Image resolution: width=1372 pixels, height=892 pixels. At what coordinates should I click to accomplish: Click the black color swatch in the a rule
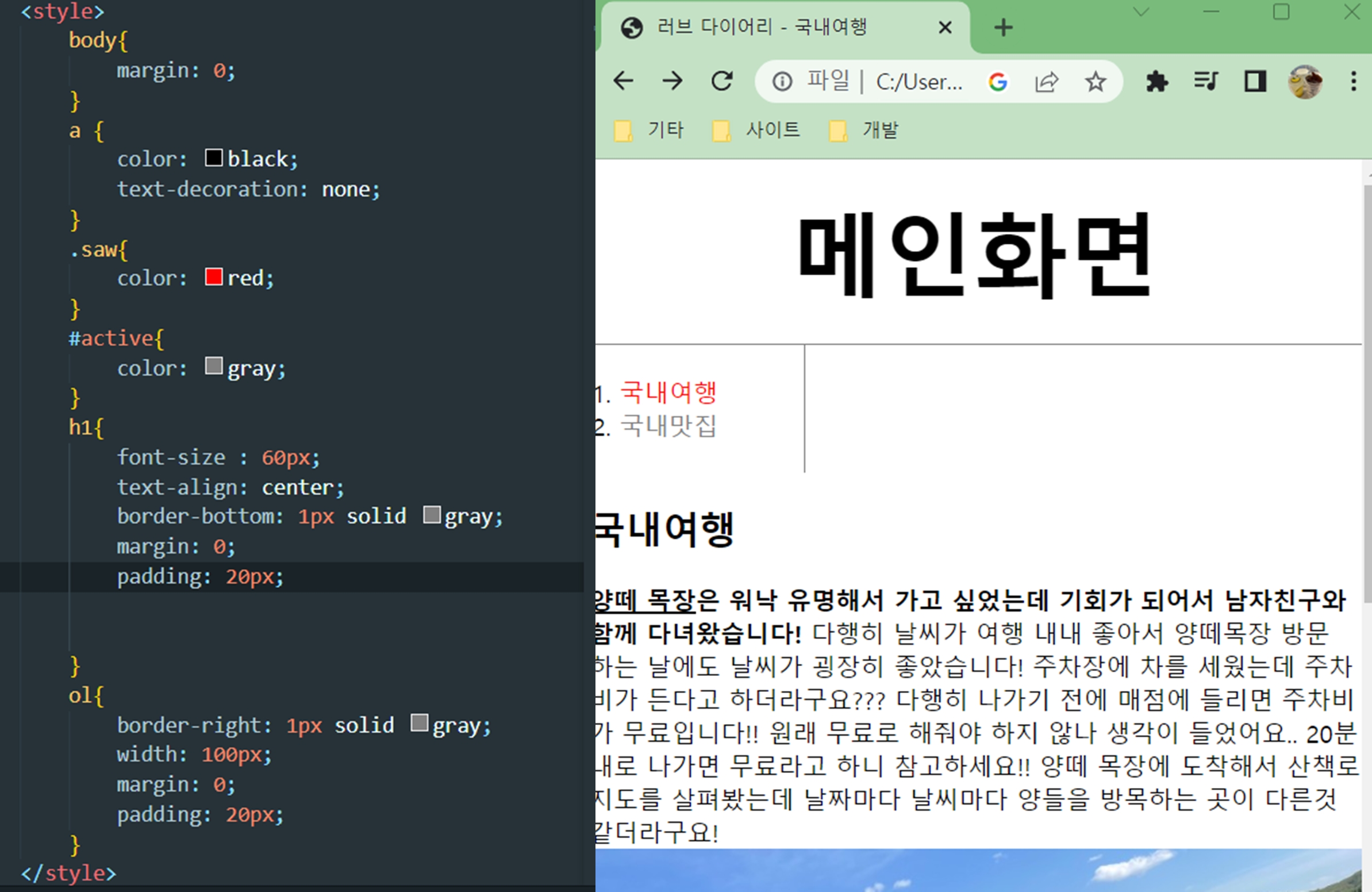(x=213, y=157)
